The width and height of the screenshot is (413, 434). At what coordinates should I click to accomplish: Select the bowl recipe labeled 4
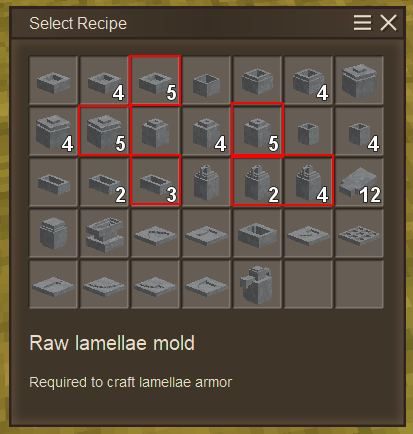(x=104, y=80)
